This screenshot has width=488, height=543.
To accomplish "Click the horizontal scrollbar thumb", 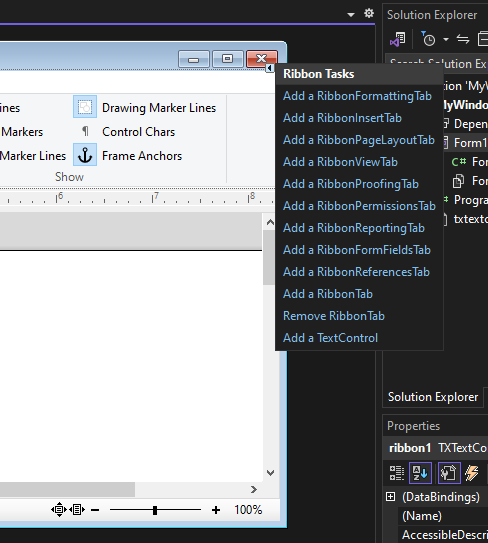I will point(67,489).
